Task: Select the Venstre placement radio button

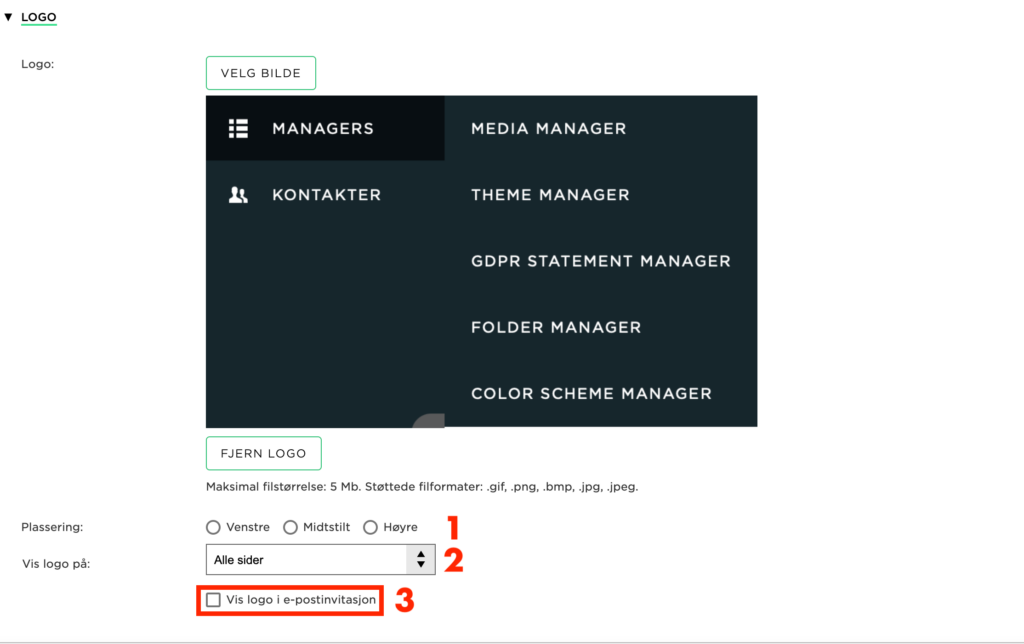Action: click(213, 527)
